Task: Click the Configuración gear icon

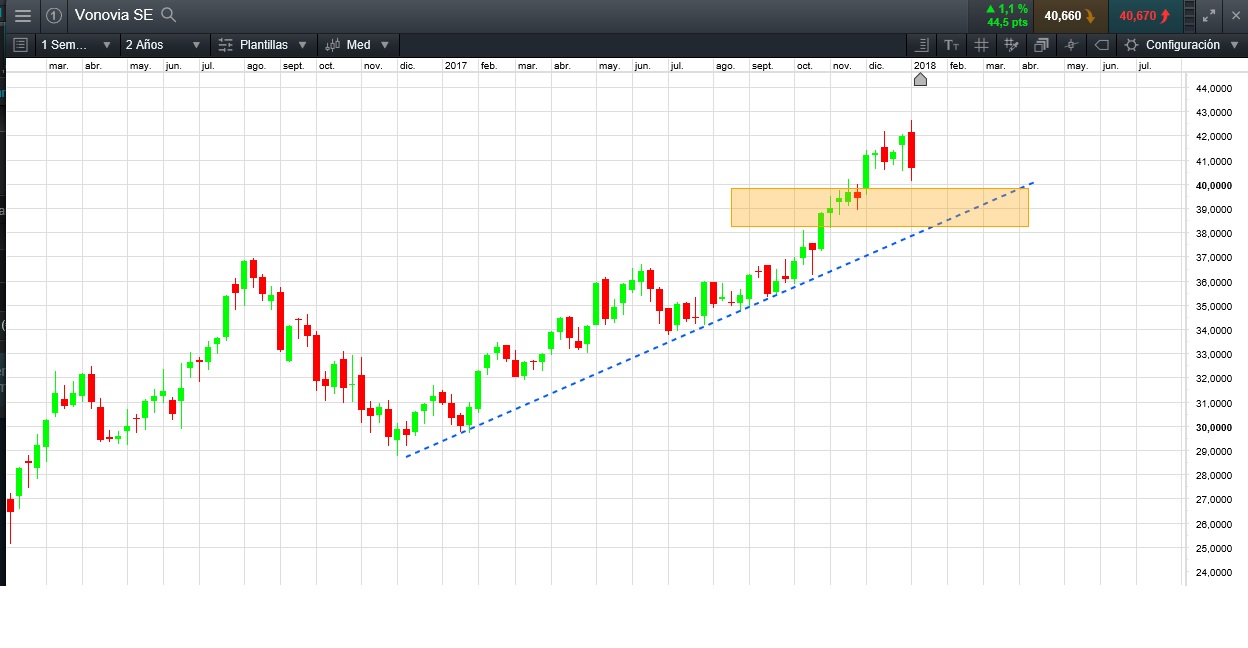Action: pos(1132,45)
